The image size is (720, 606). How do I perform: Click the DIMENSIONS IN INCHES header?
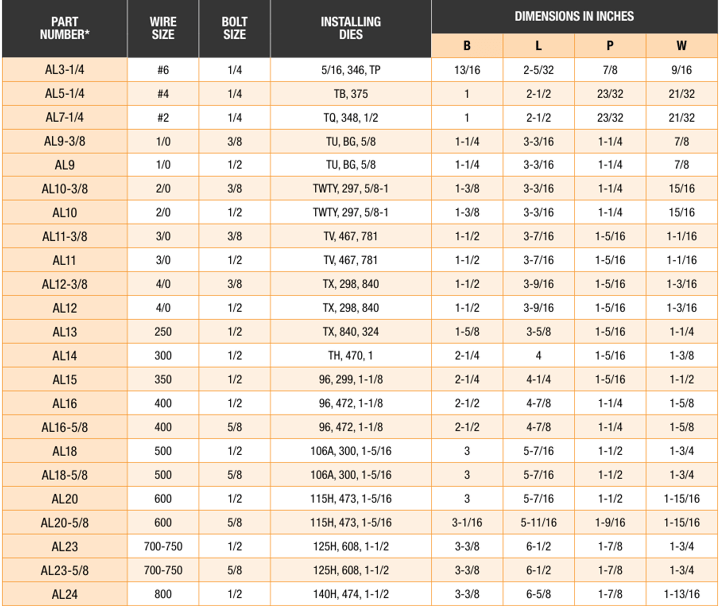point(574,16)
